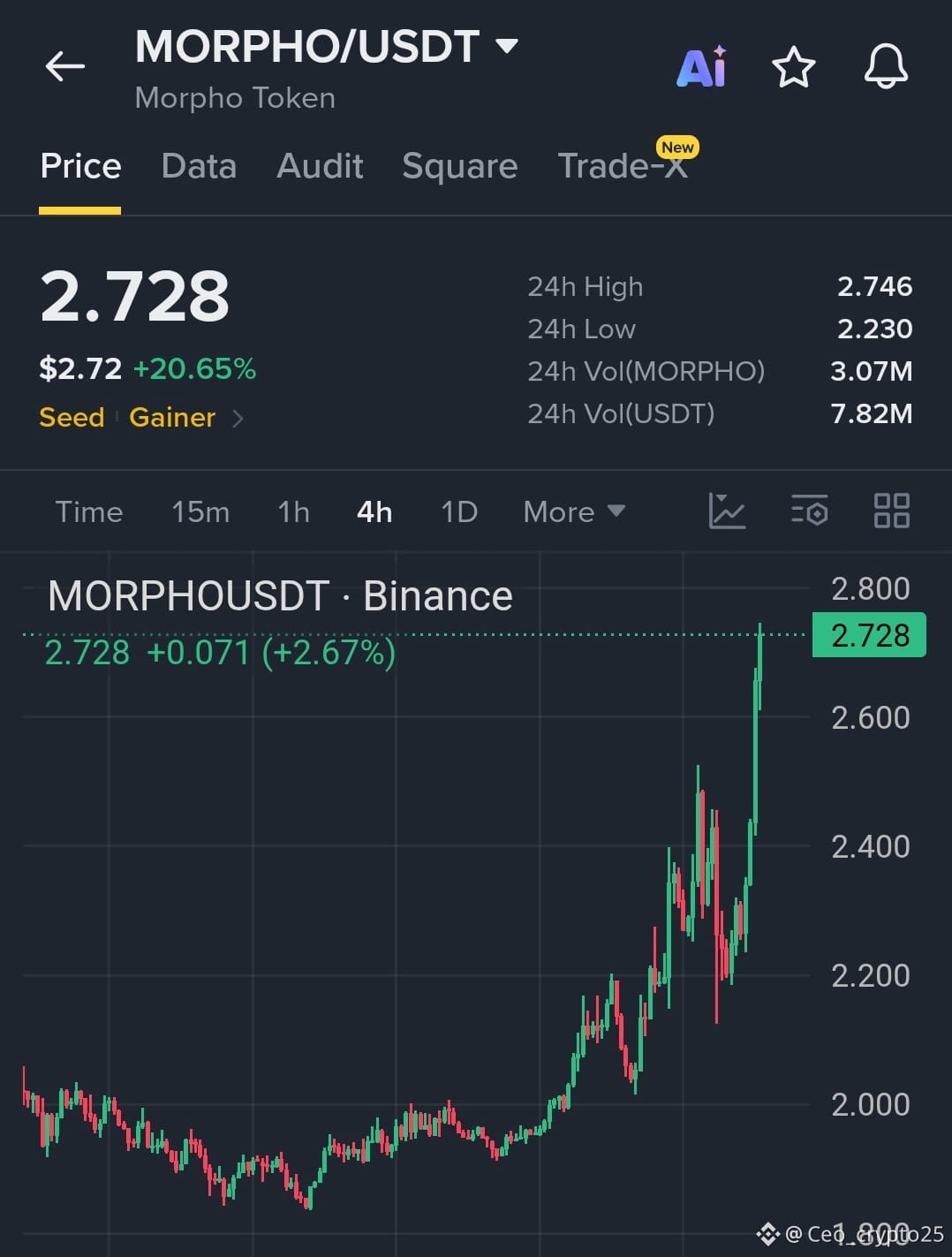Click the 24h Vol(MORPHO) value 3.07M

coord(871,371)
